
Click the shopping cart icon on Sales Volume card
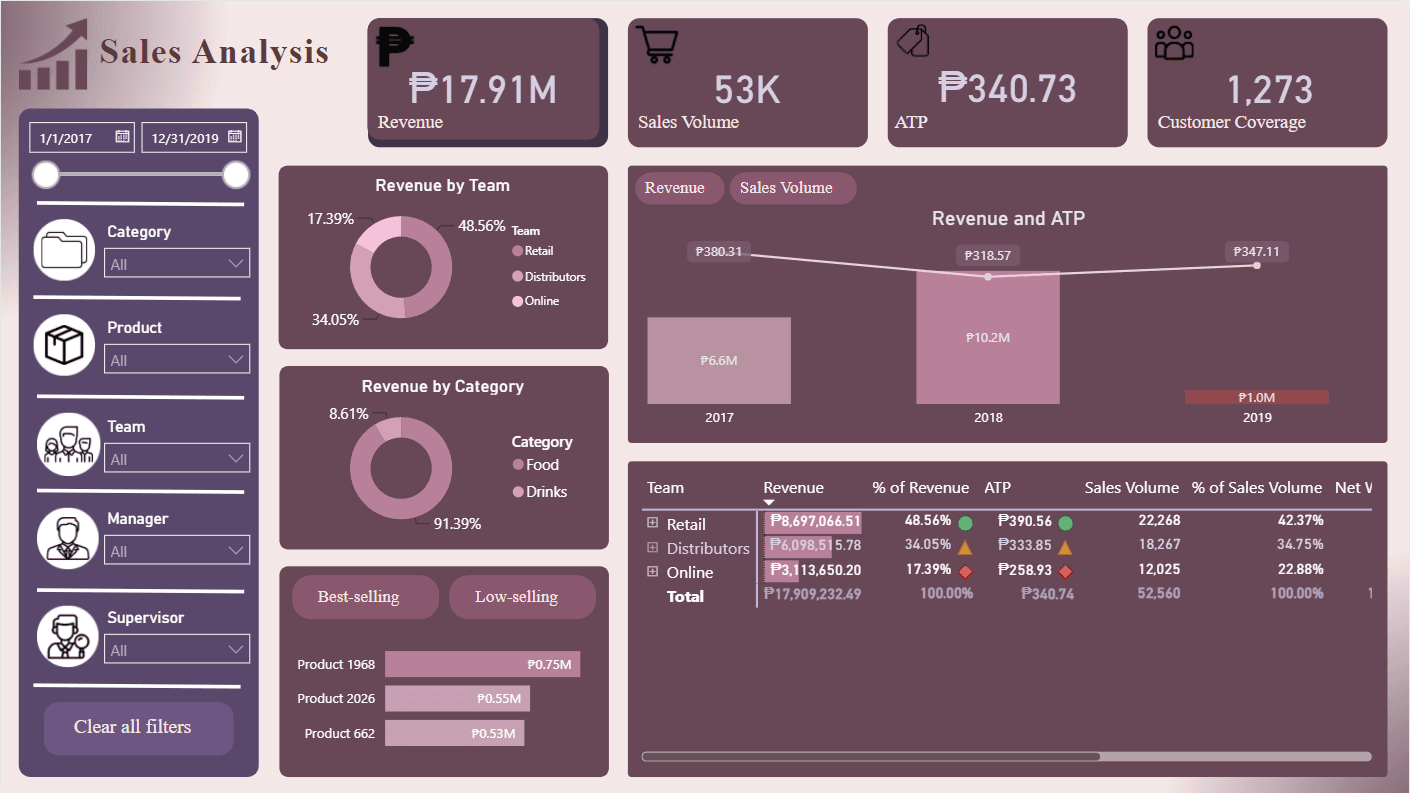[658, 45]
